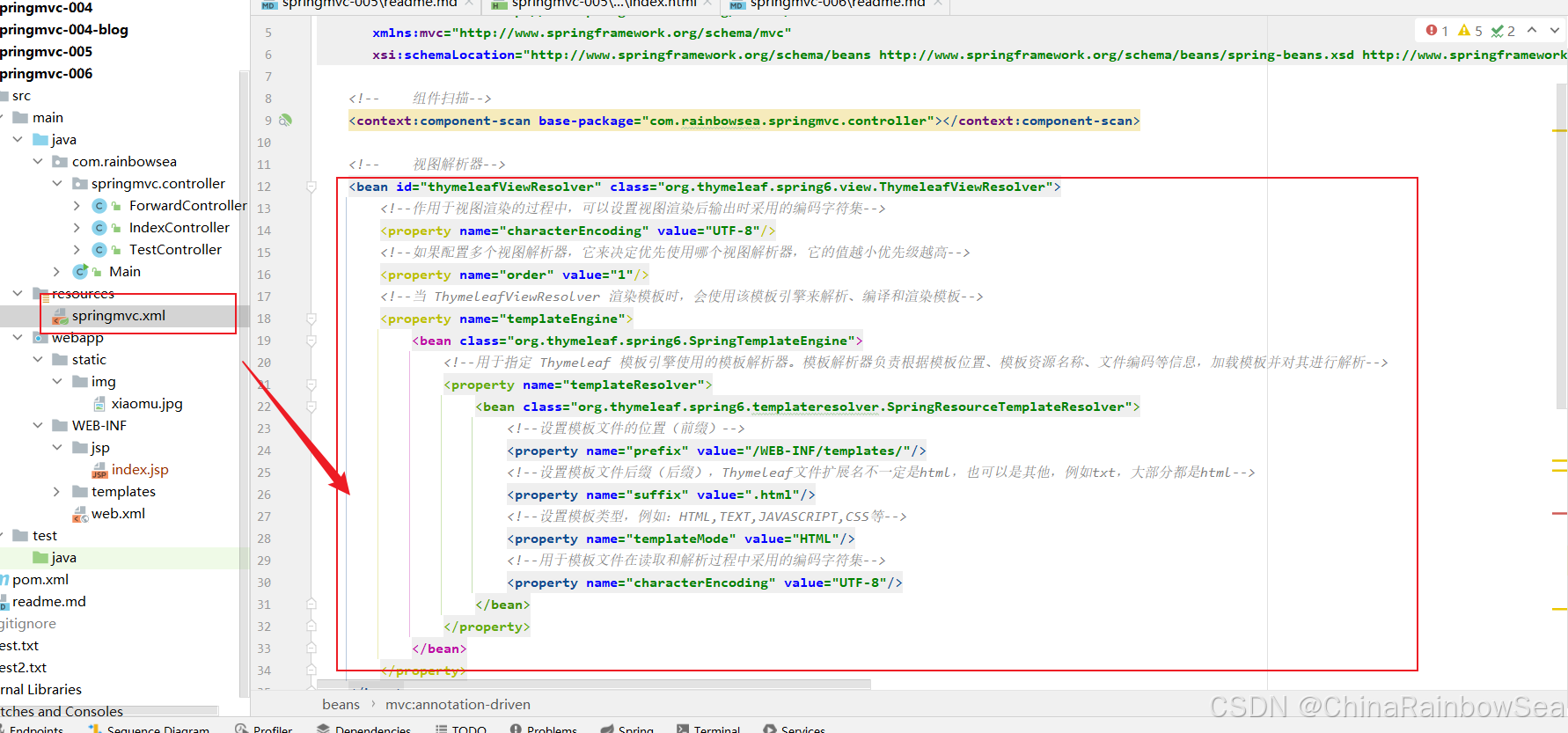Expand the TestController node
The image size is (1568, 733).
click(x=77, y=250)
